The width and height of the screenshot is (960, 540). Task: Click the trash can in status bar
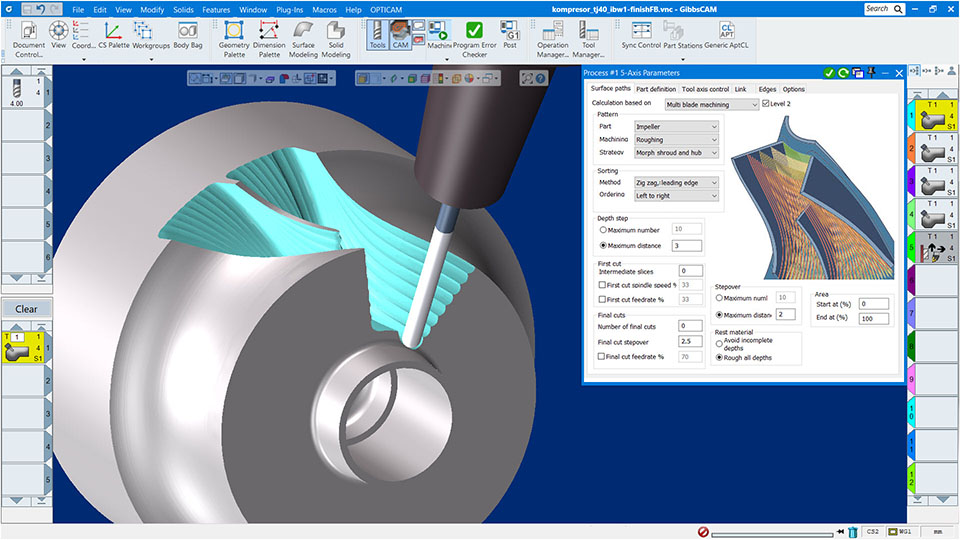[x=852, y=531]
